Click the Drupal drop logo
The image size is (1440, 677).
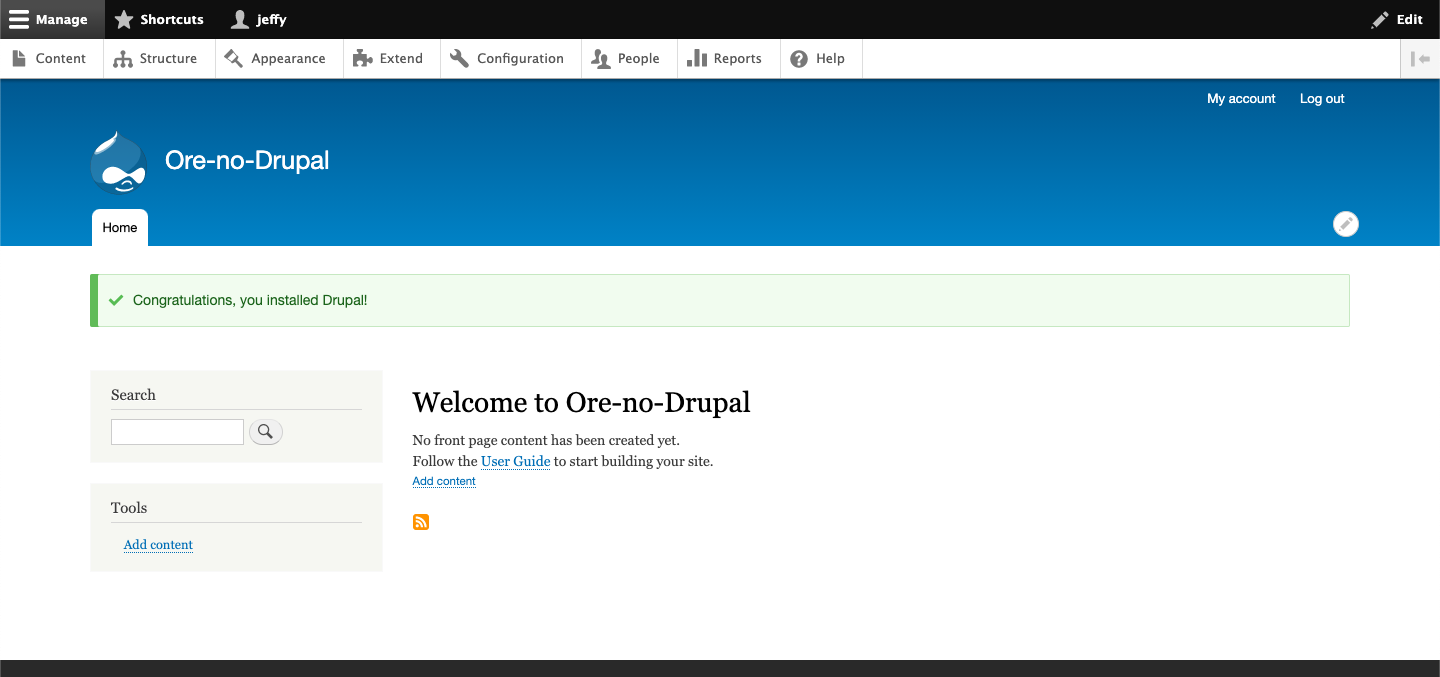click(x=119, y=162)
